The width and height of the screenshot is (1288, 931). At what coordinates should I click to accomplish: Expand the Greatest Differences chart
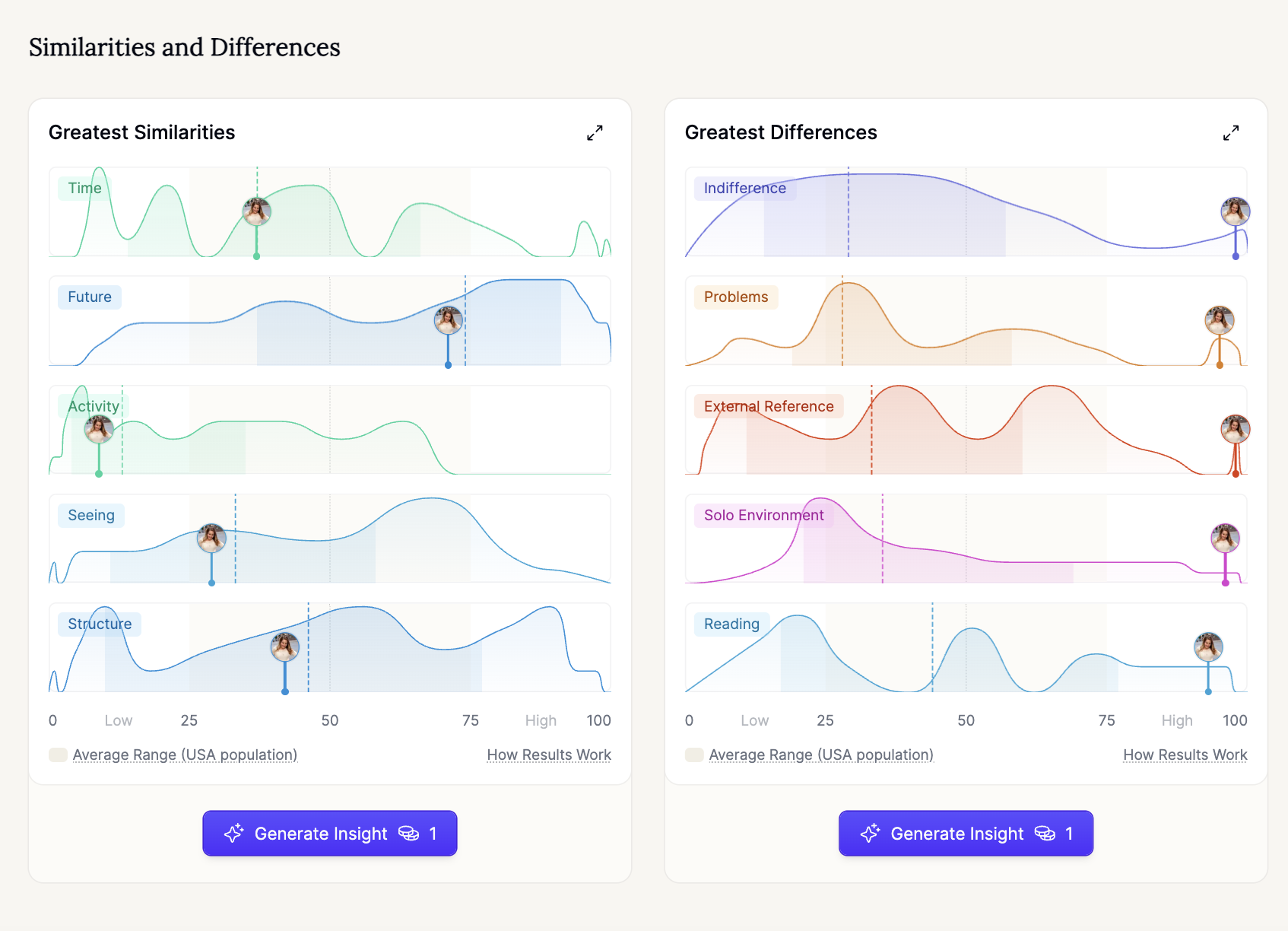click(x=1231, y=133)
